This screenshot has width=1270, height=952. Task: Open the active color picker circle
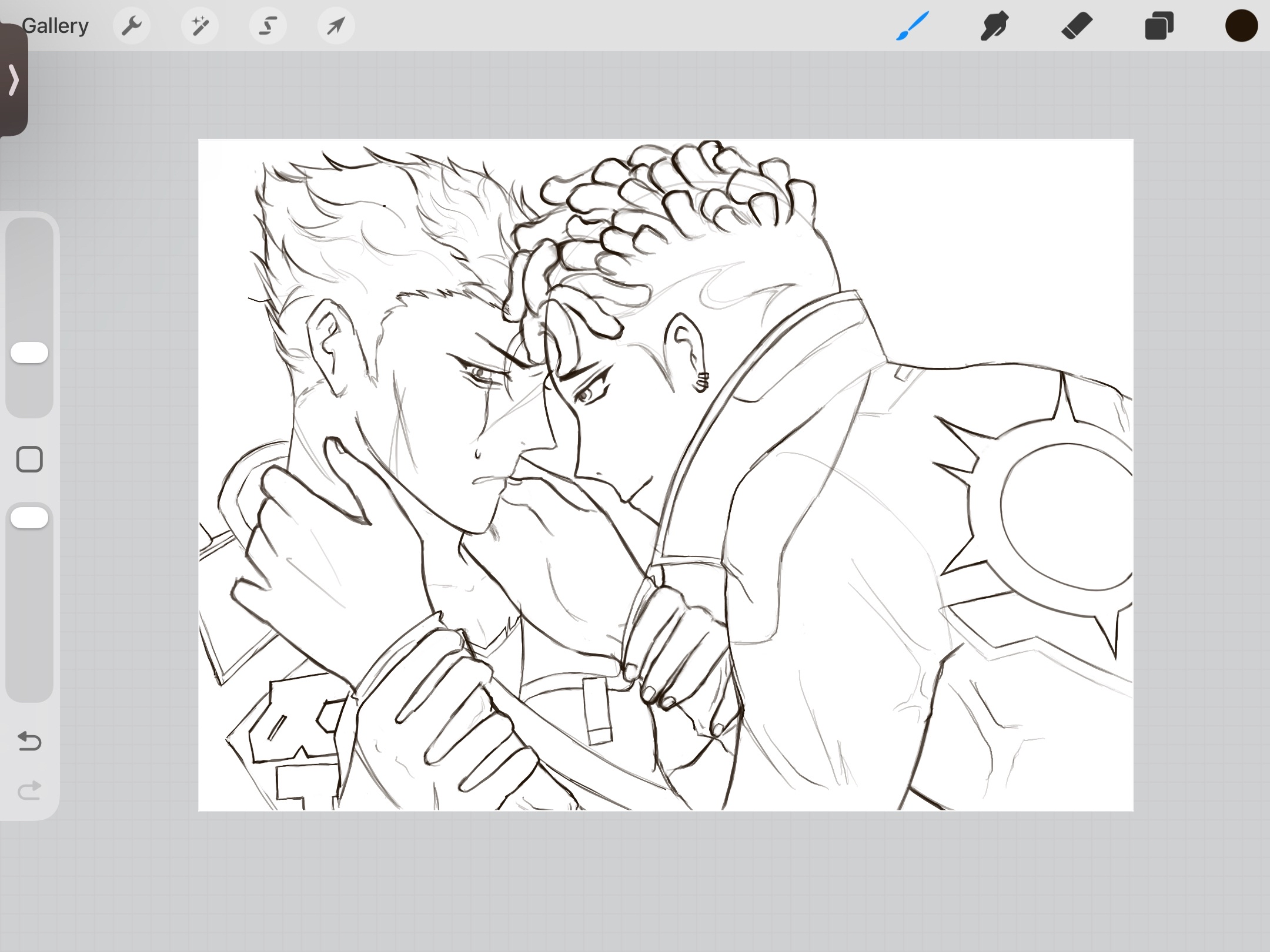[1241, 26]
